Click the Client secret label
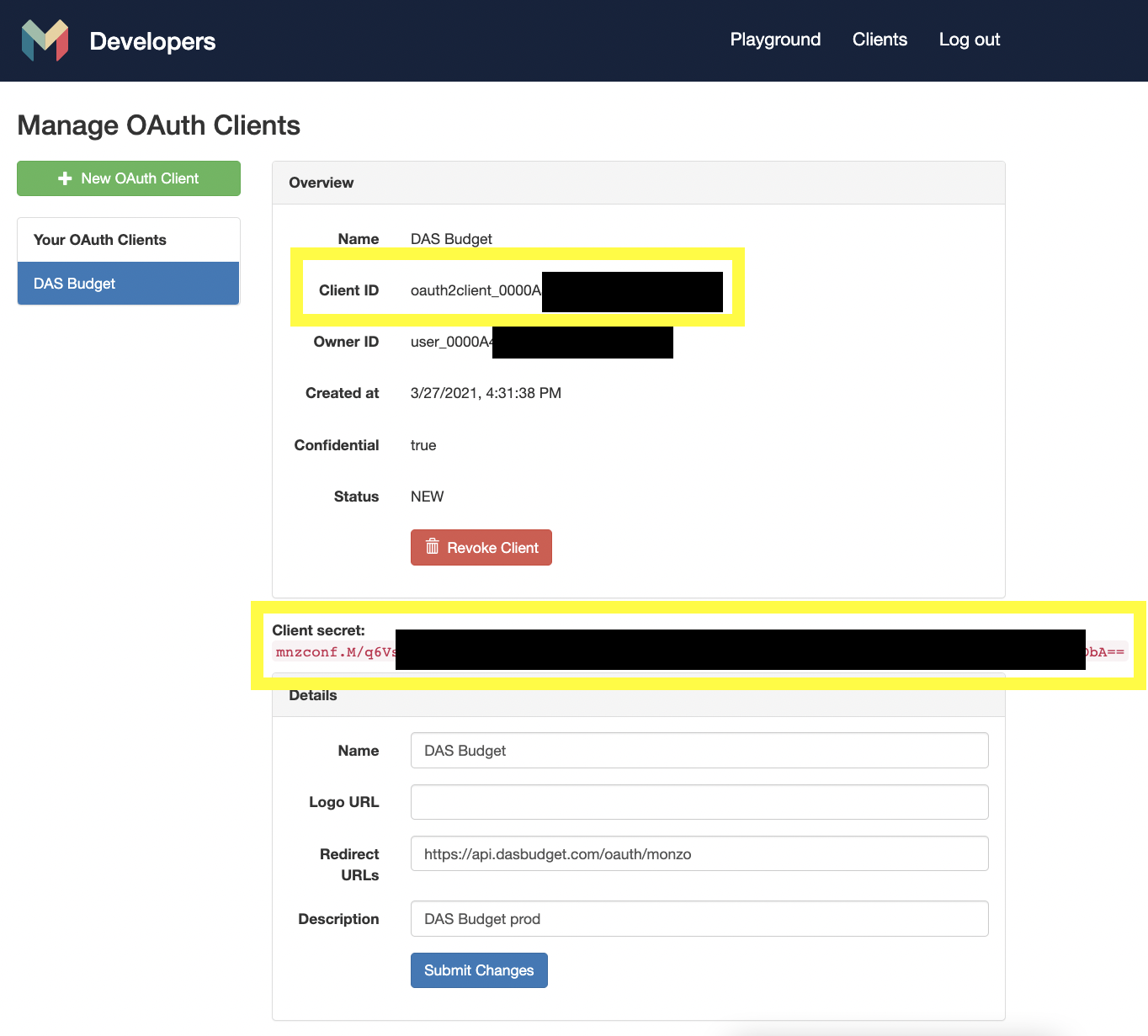 click(318, 630)
